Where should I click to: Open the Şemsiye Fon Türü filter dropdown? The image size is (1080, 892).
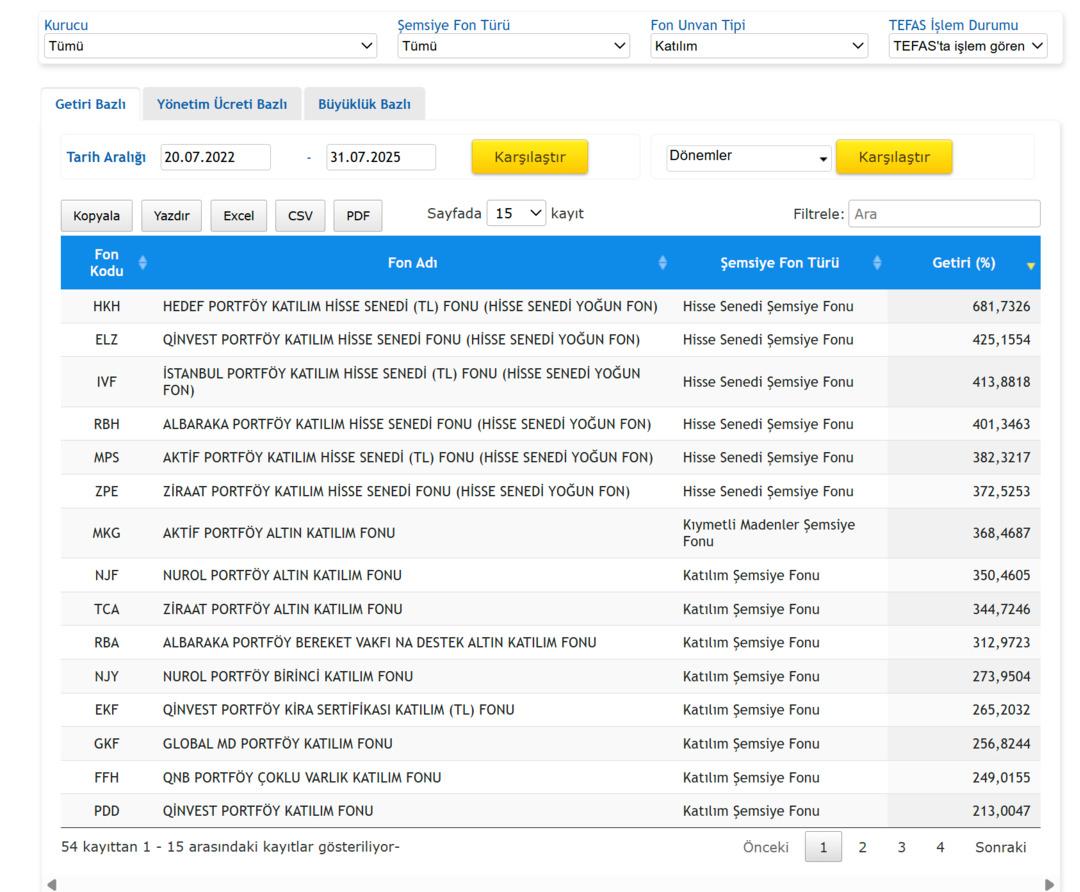coord(513,46)
